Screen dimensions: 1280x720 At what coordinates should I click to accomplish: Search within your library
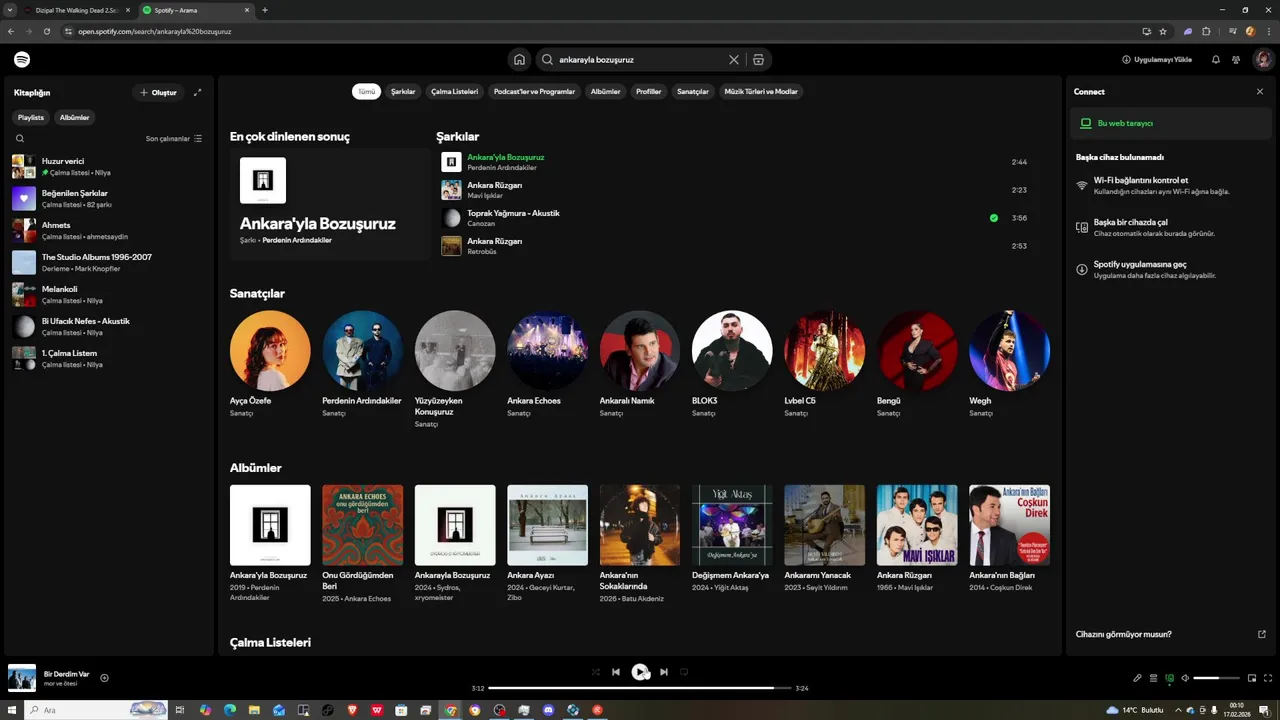[x=20, y=139]
